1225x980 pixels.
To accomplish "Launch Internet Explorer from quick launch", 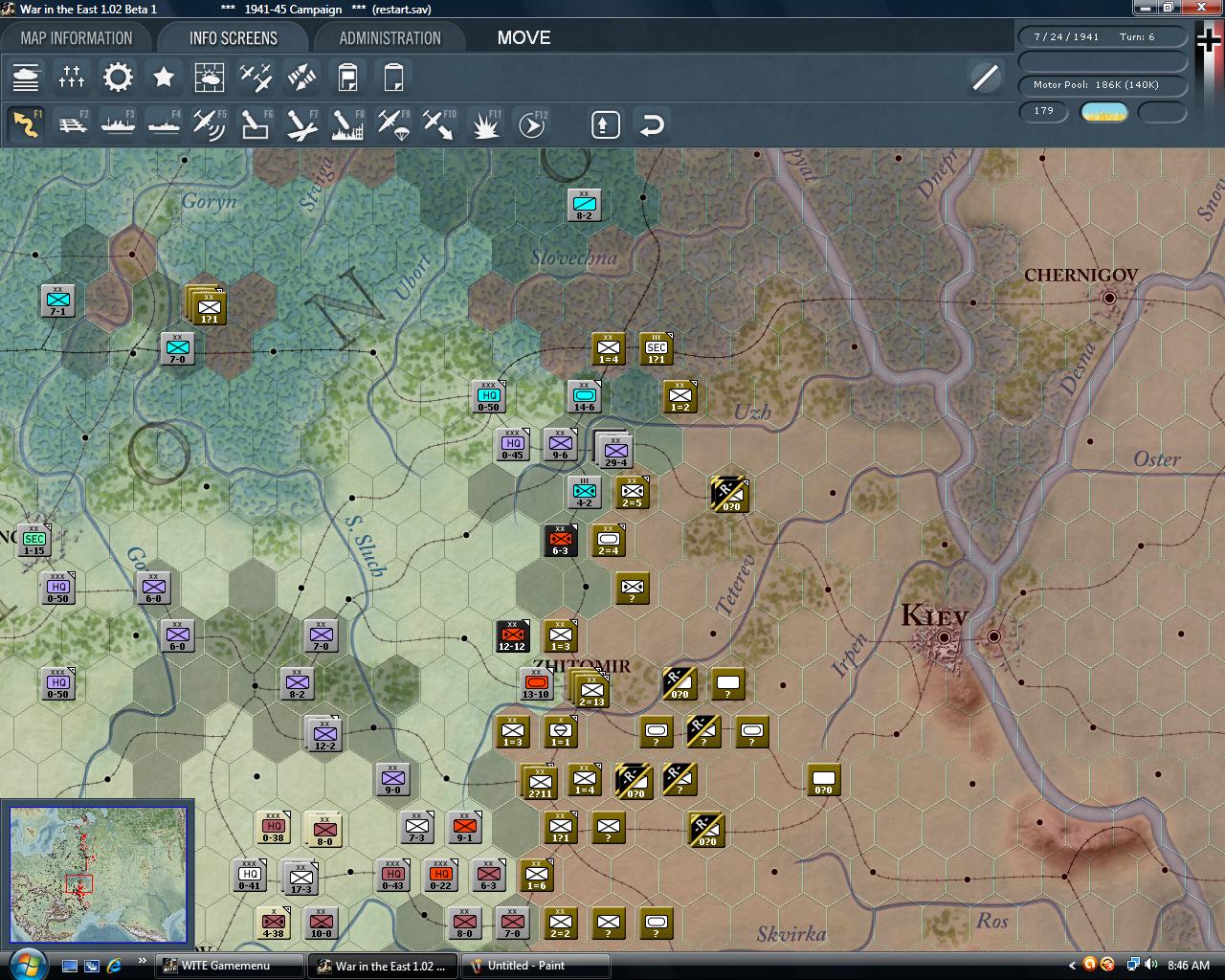I will pos(114,966).
